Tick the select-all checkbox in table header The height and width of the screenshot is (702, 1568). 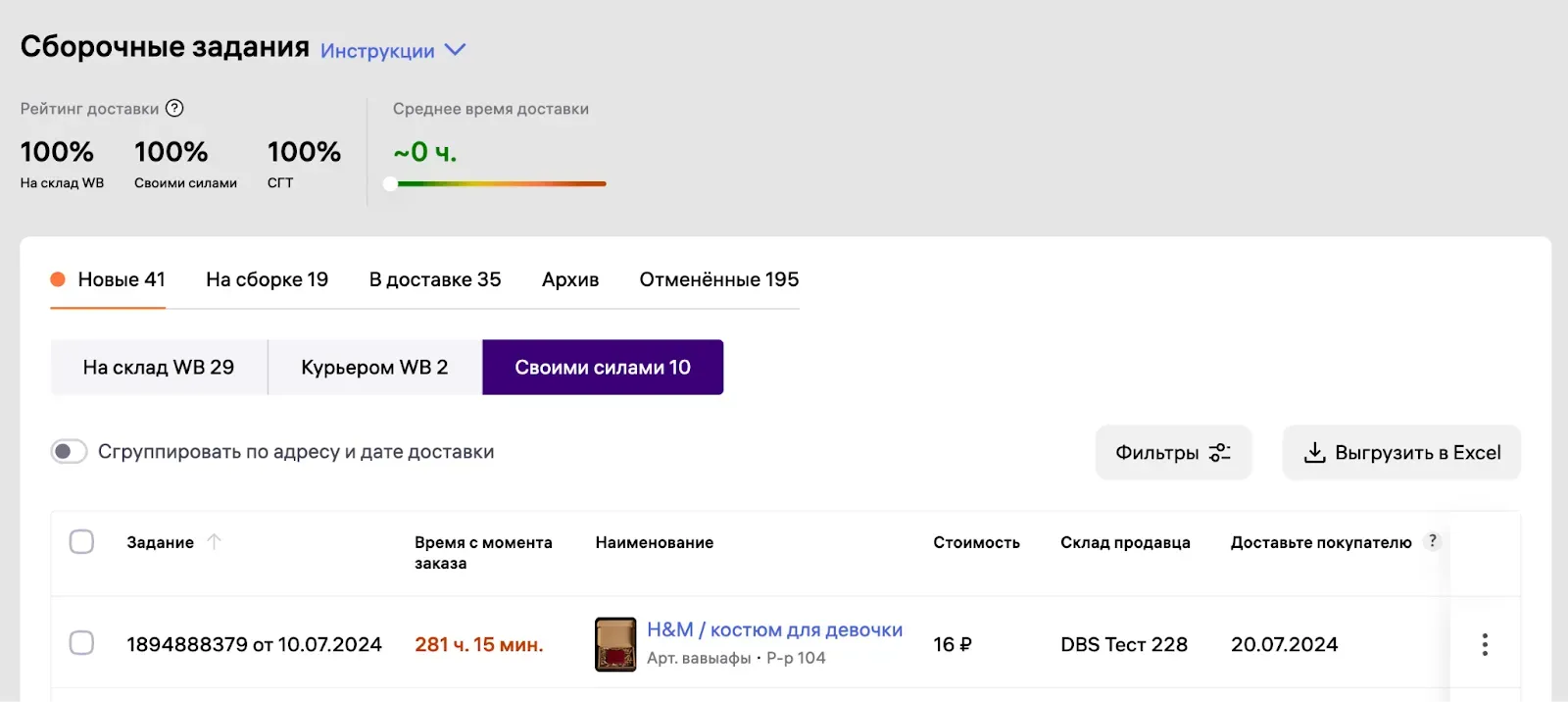81,542
